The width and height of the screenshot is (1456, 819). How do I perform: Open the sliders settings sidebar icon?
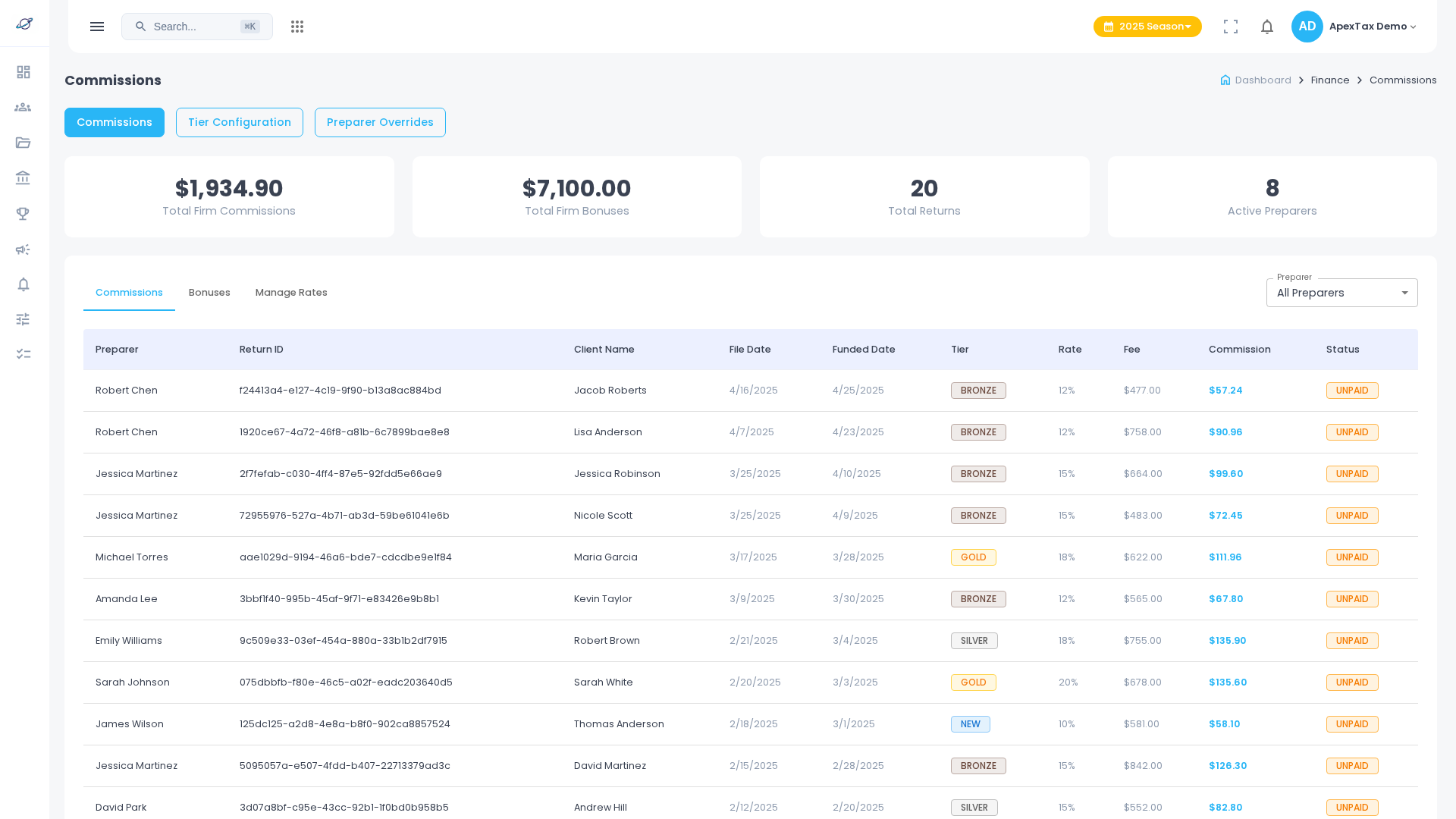tap(24, 319)
